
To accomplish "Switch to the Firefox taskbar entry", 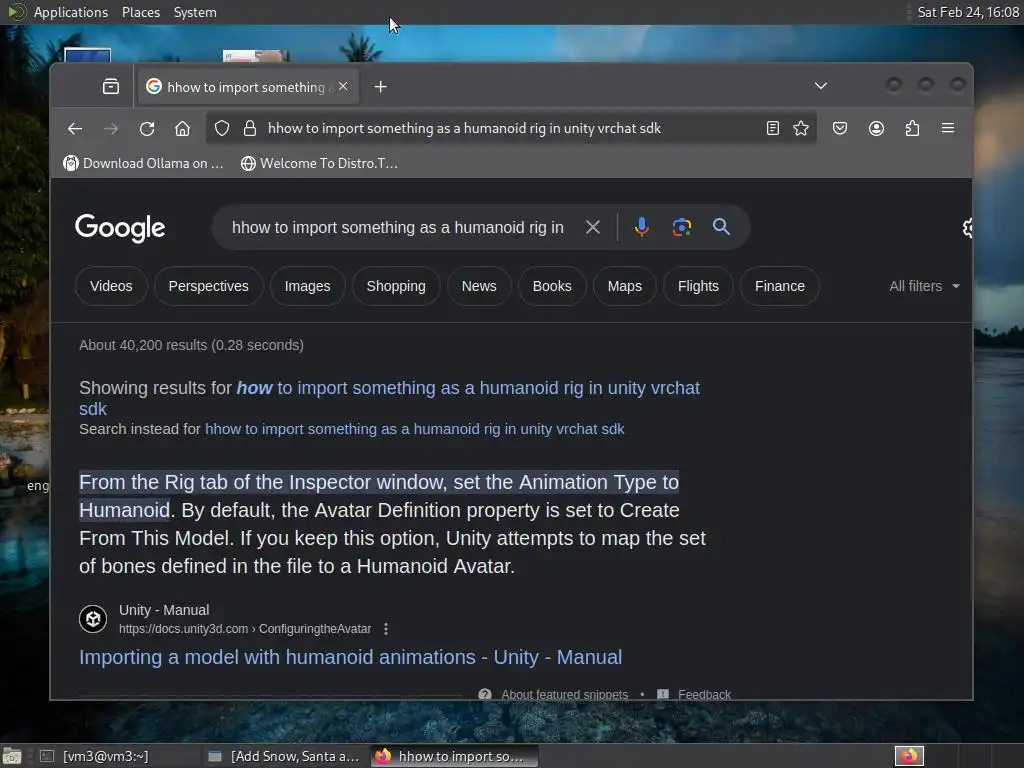I will point(454,756).
